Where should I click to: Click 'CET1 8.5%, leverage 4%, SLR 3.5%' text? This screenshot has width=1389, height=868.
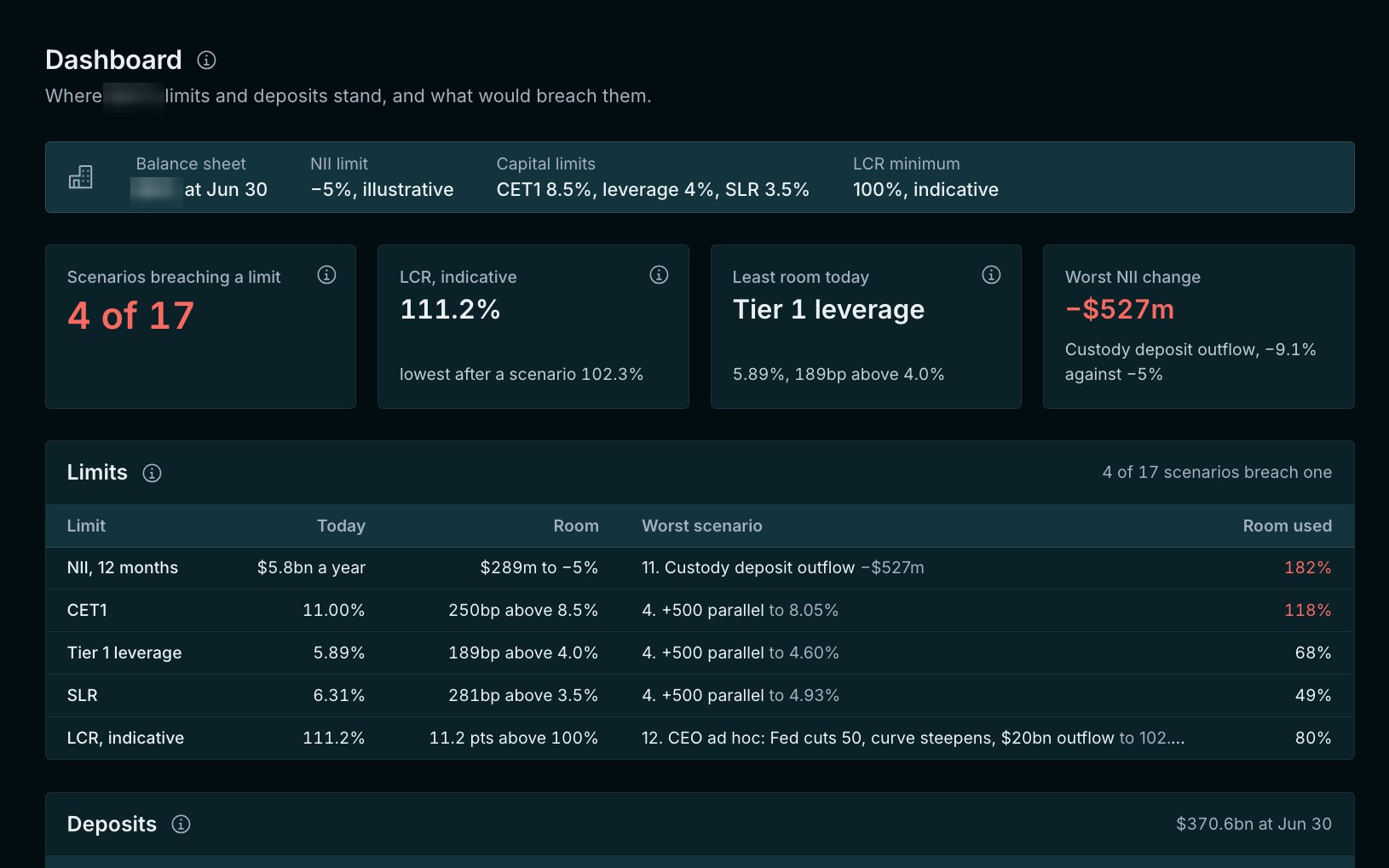tap(653, 189)
